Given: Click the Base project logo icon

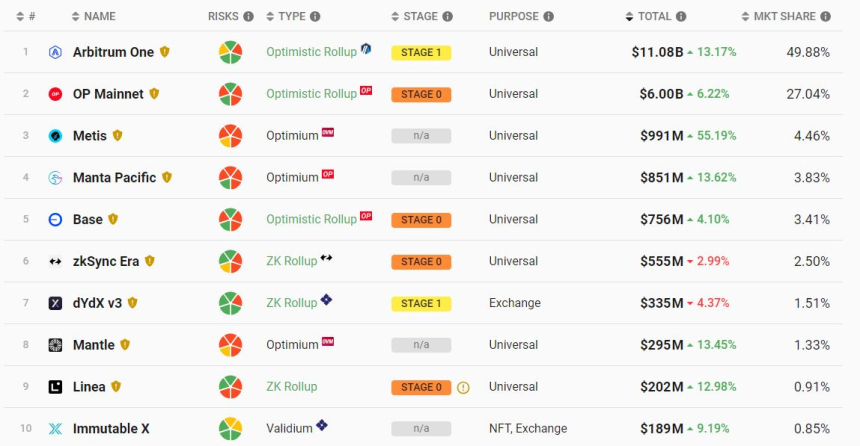Looking at the screenshot, I should click(55, 220).
